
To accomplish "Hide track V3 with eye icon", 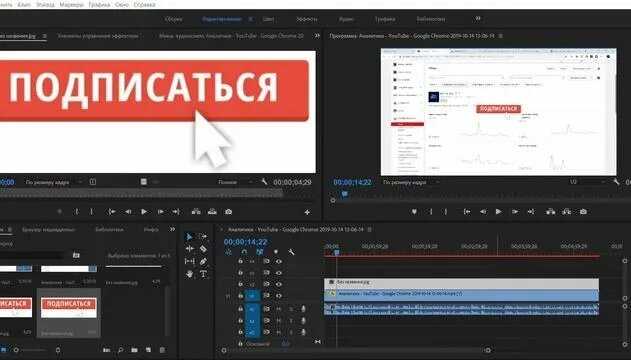I will 278,273.
